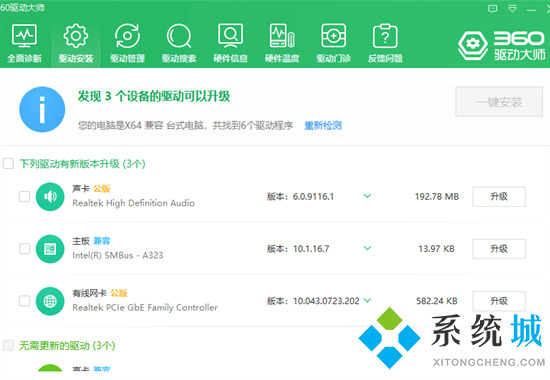Image resolution: width=550 pixels, height=380 pixels.
Task: Expand version dropdown for 10.1.16.7
Action: click(x=367, y=248)
